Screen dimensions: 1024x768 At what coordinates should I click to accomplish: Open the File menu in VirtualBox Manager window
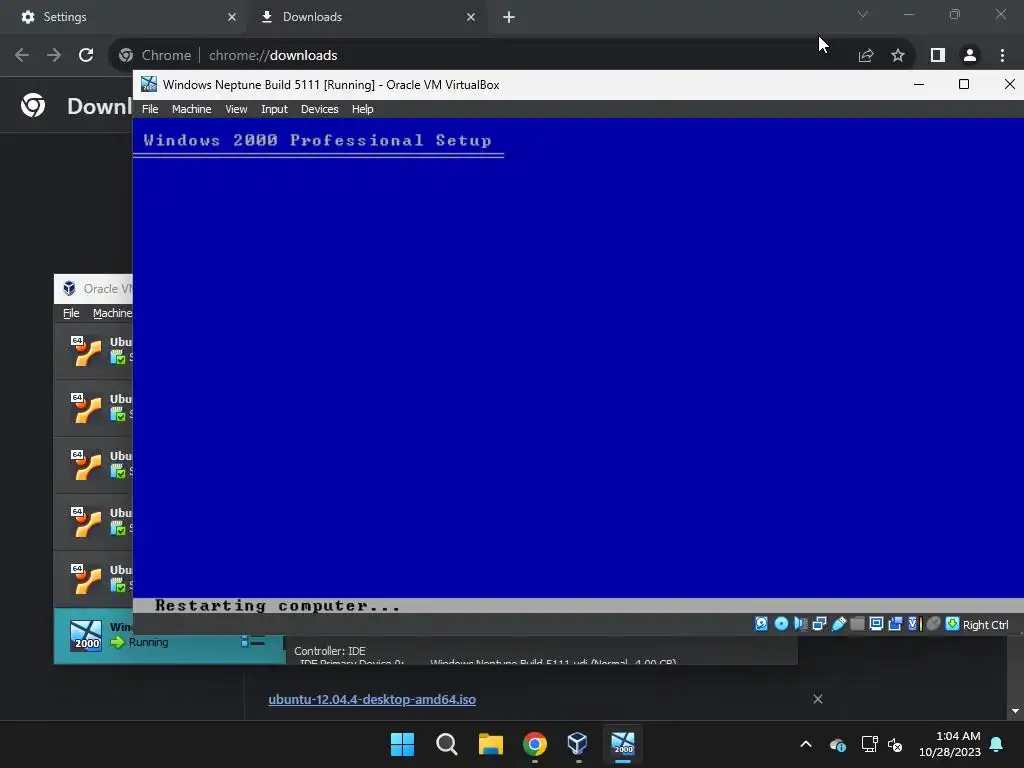click(71, 313)
